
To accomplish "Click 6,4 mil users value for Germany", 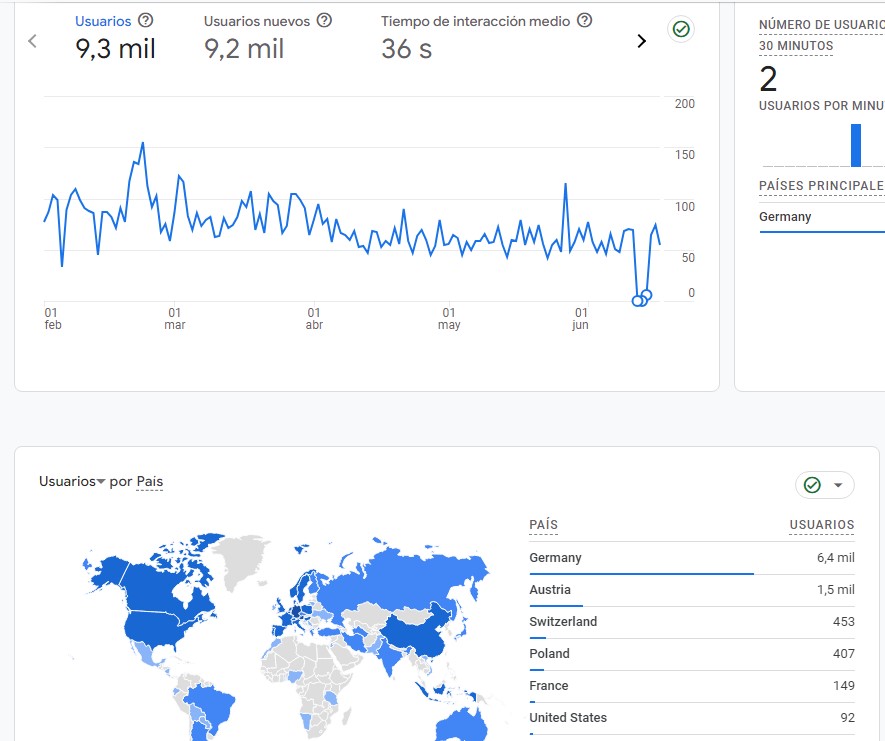I will [835, 558].
